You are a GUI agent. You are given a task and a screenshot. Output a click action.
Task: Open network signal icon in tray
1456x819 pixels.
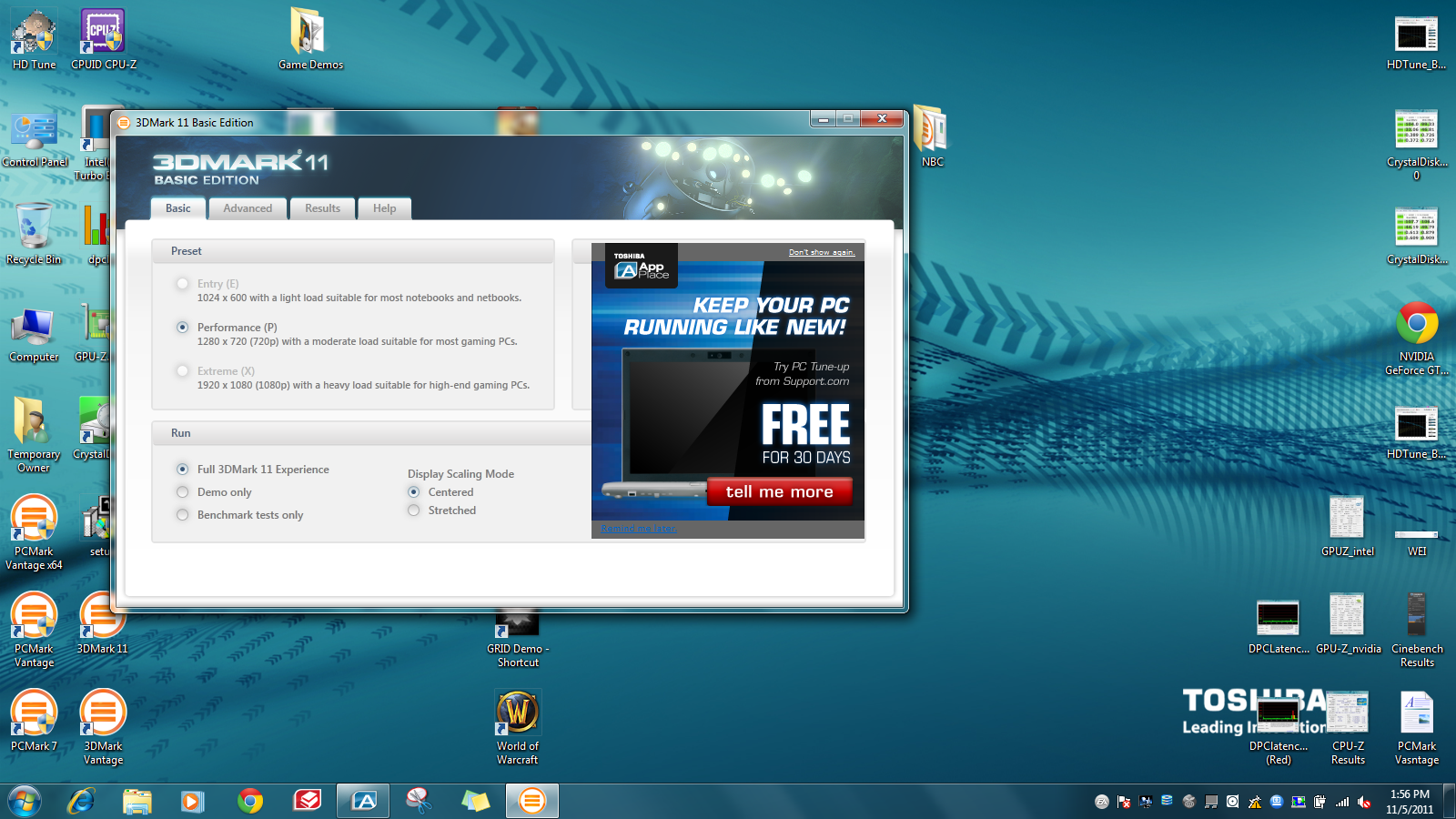[1342, 802]
